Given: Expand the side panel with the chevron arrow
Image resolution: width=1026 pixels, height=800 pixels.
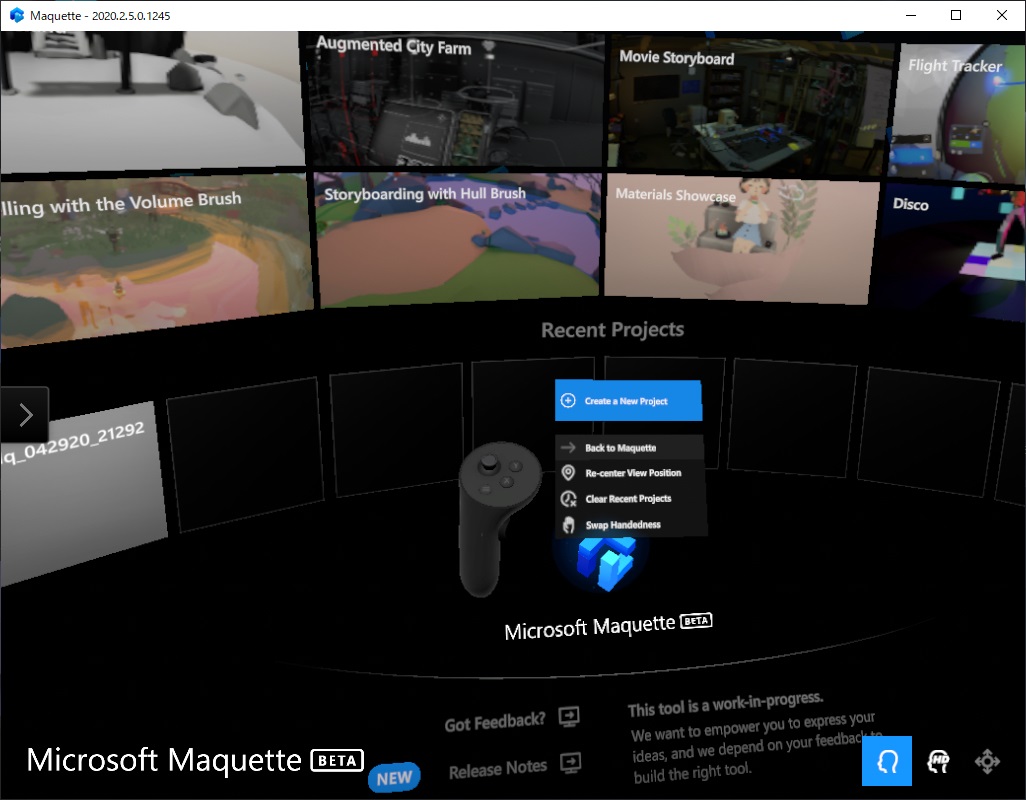Looking at the screenshot, I should pos(25,415).
